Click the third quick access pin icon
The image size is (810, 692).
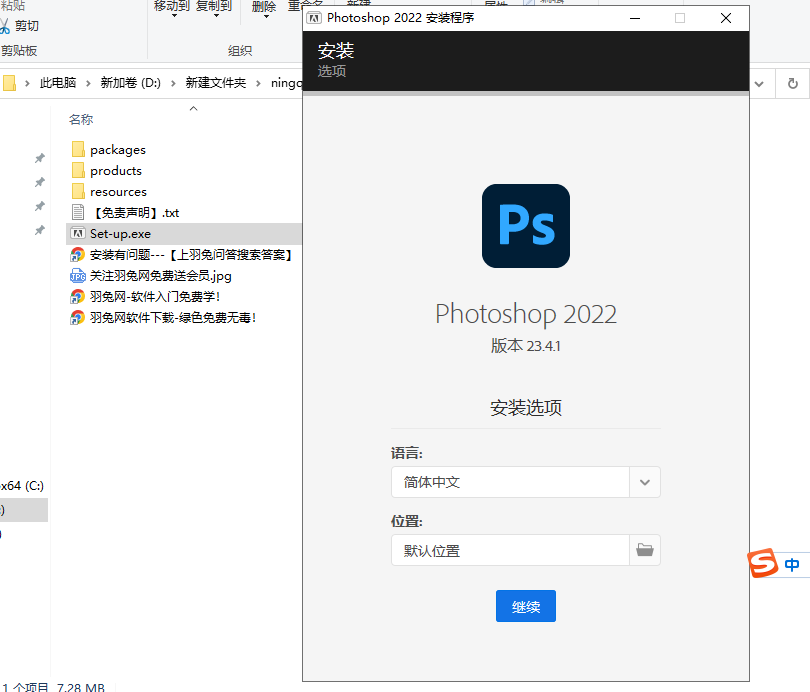point(40,206)
